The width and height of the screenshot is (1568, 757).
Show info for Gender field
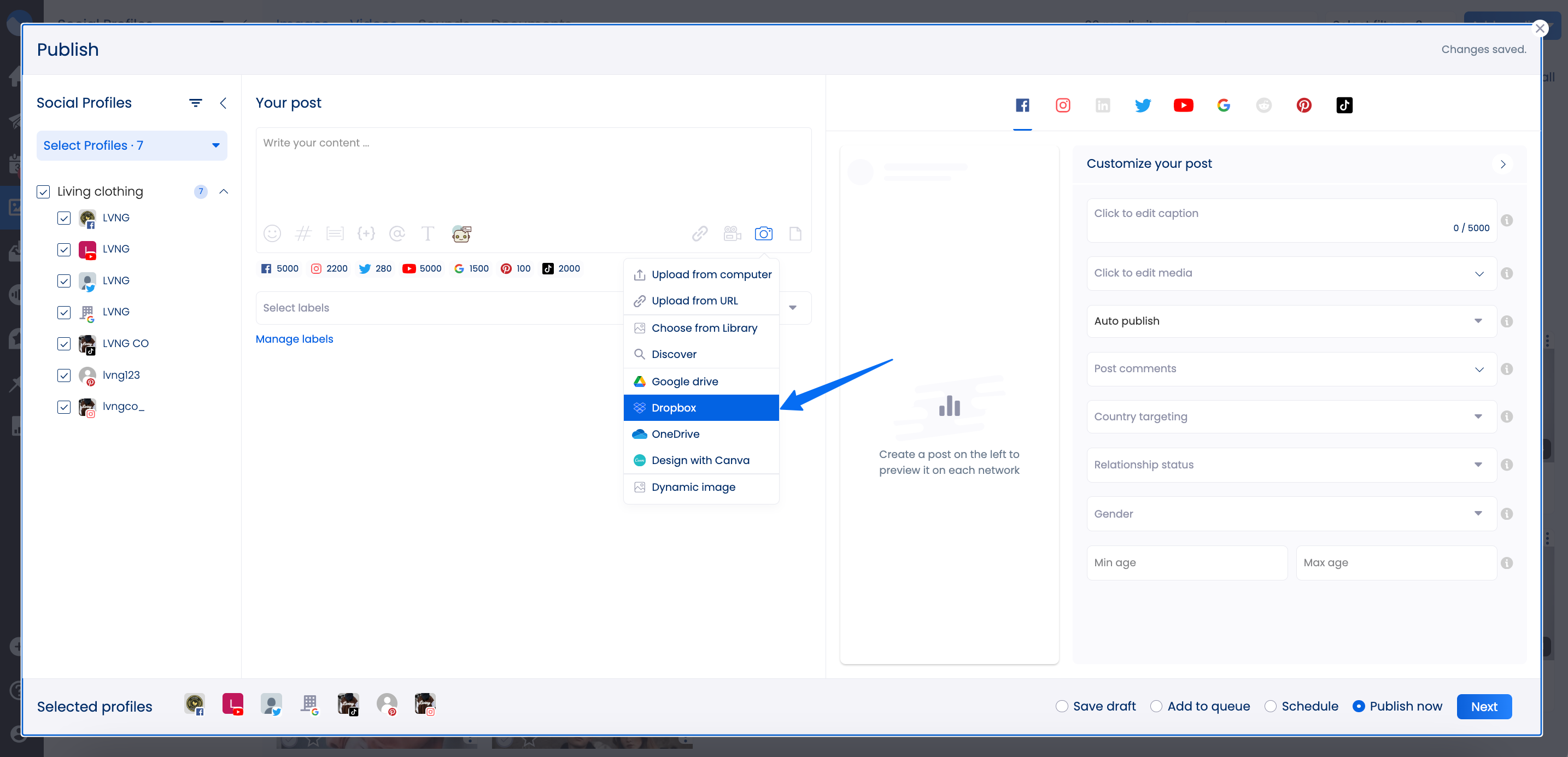1507,514
